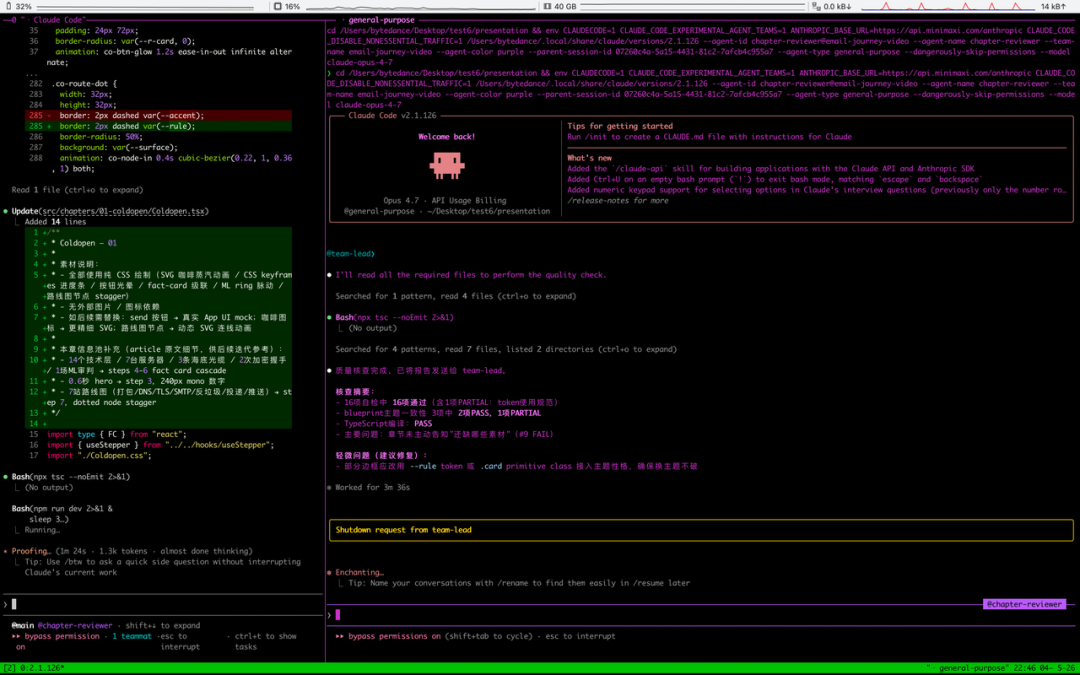Focus the left pane command prompt input

click(163, 604)
